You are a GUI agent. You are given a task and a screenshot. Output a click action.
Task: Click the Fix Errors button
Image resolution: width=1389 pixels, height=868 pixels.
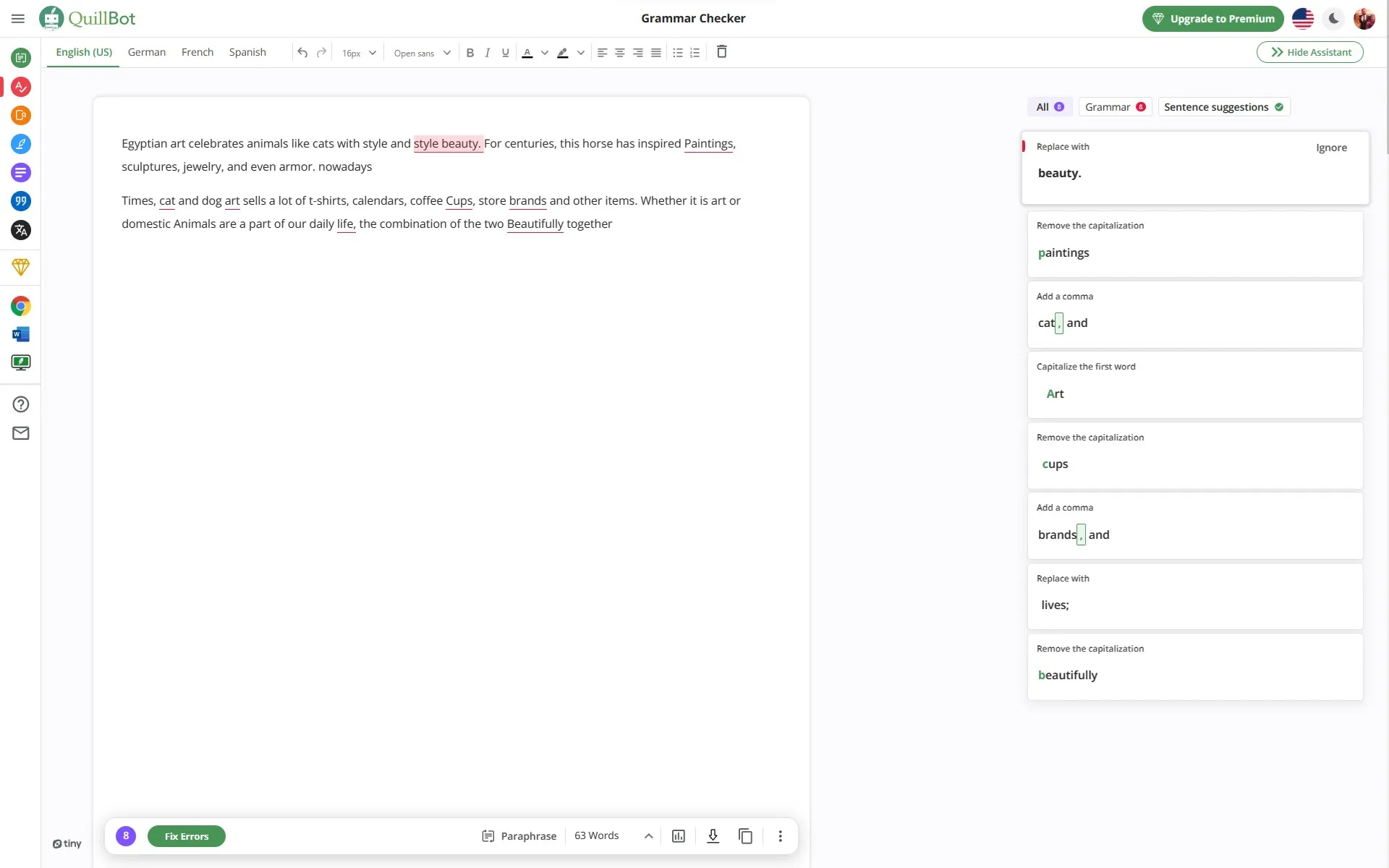(x=187, y=836)
